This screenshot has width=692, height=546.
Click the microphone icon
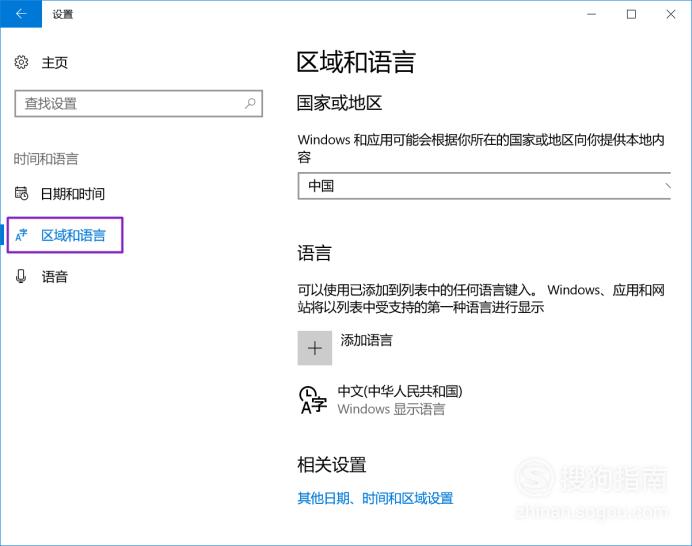coord(21,276)
